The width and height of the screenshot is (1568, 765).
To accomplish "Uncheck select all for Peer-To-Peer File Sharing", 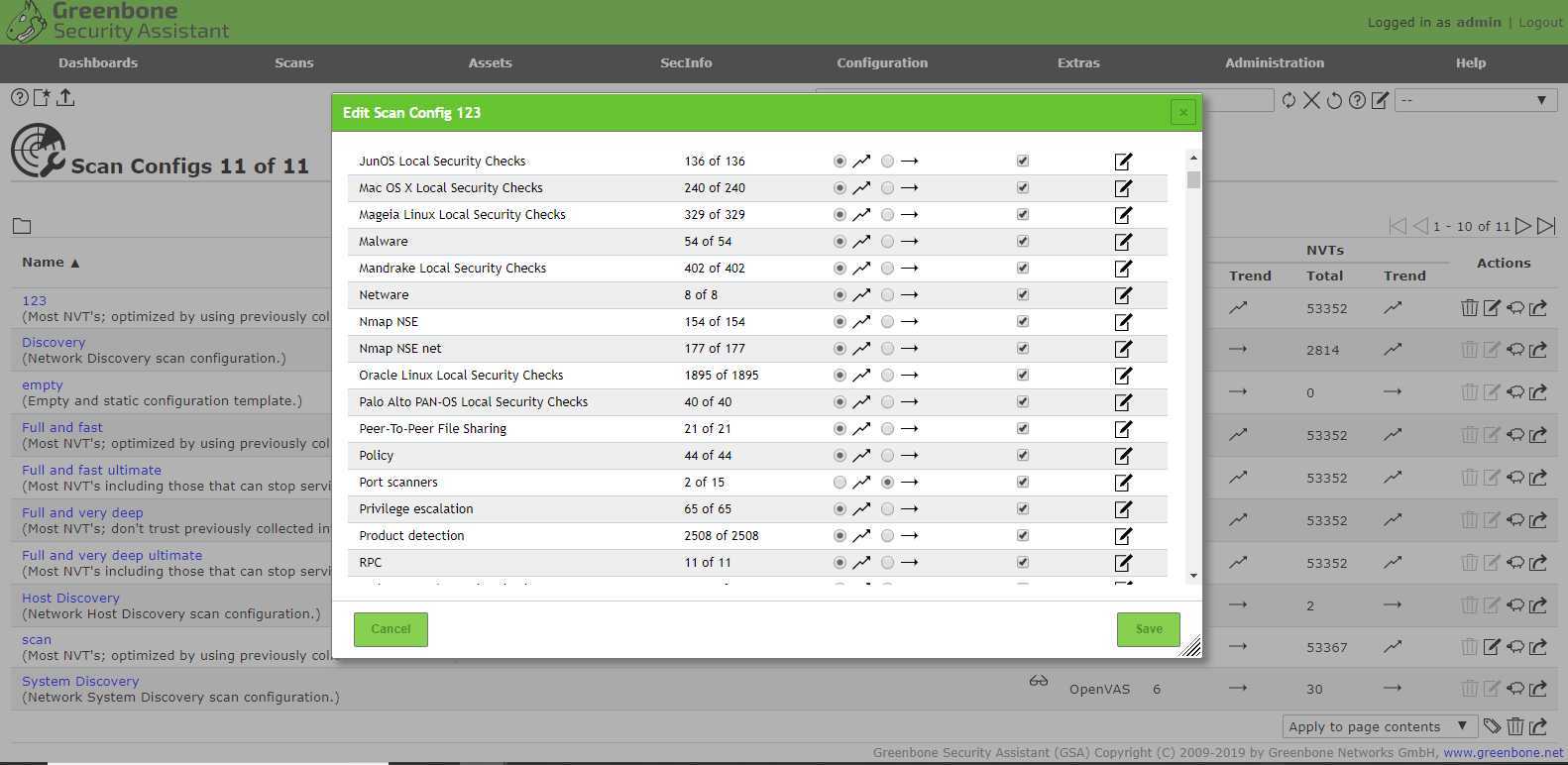I will 1023,428.
